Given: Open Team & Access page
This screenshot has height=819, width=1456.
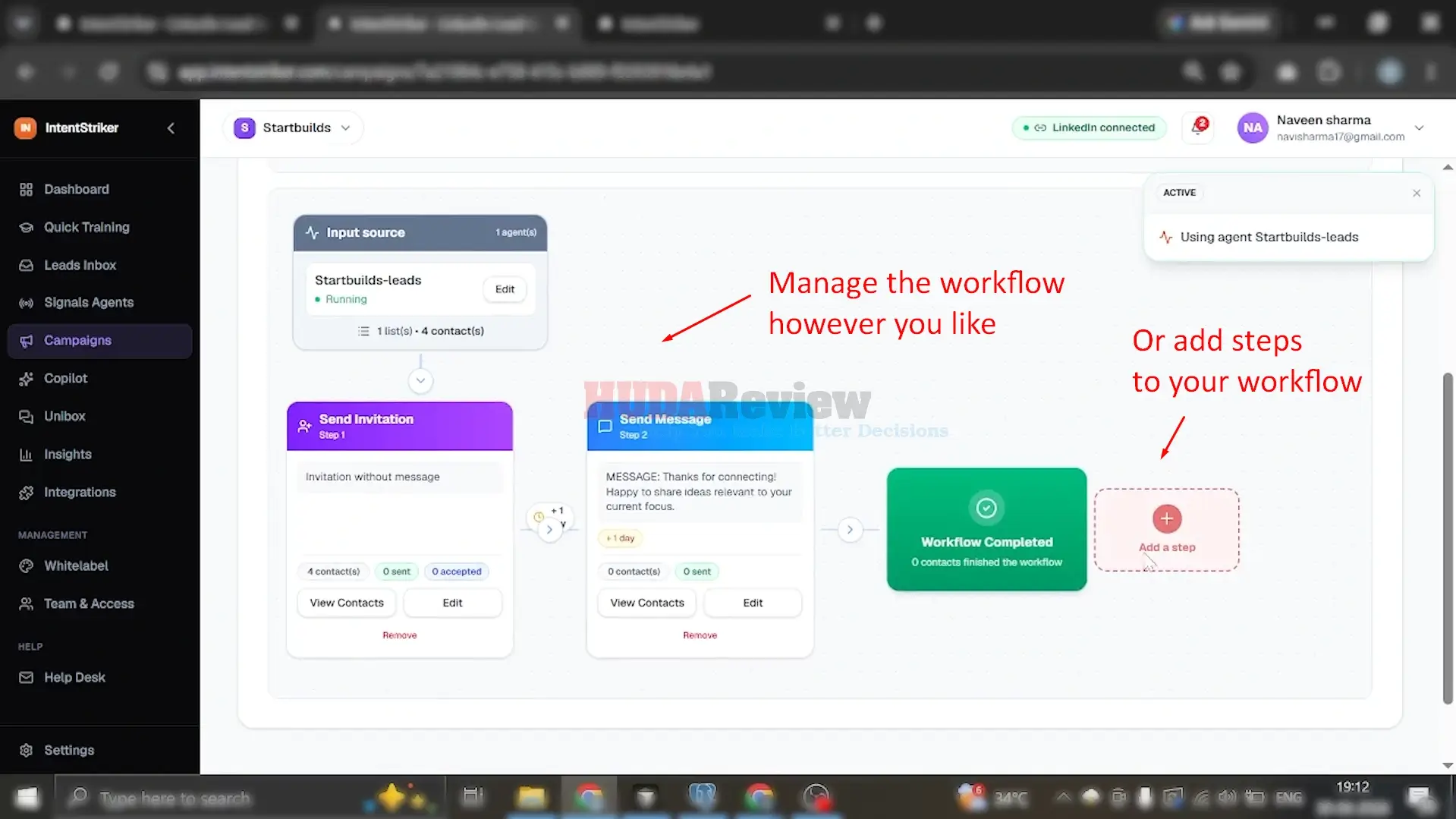Looking at the screenshot, I should point(99,604).
